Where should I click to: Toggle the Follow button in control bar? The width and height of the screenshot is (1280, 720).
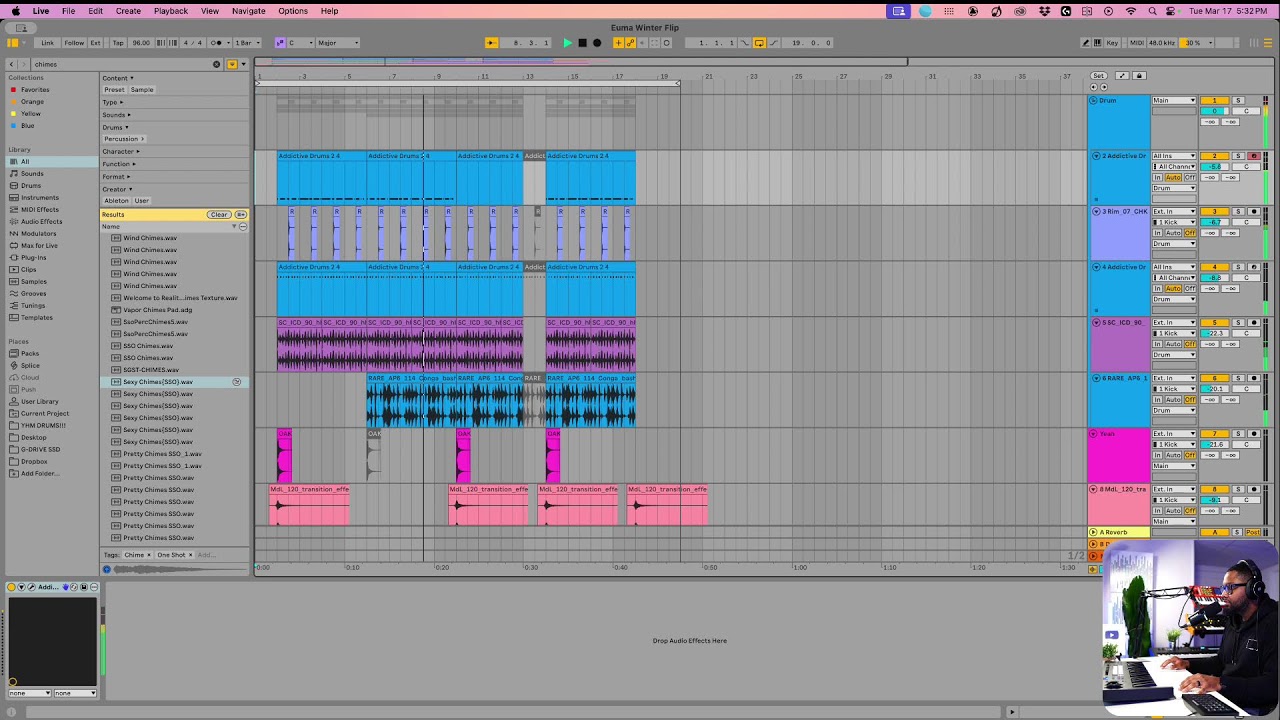(74, 43)
